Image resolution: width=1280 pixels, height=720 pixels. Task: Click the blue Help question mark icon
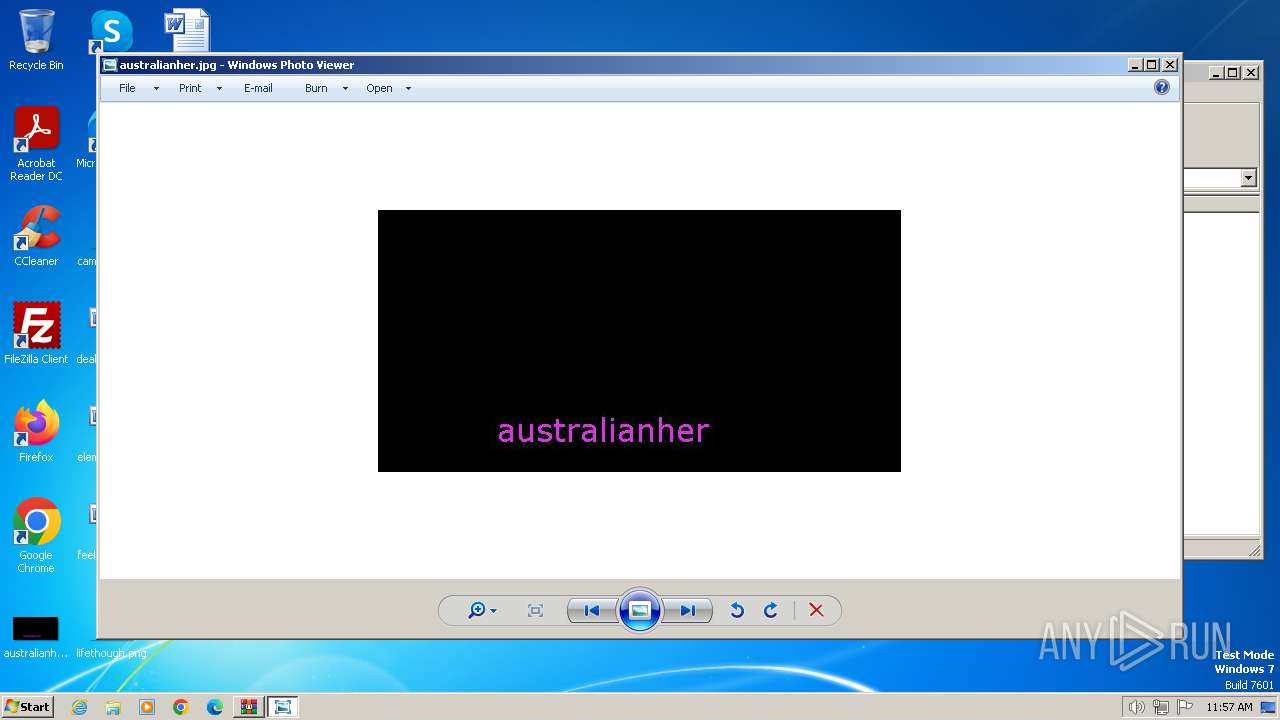click(1161, 87)
